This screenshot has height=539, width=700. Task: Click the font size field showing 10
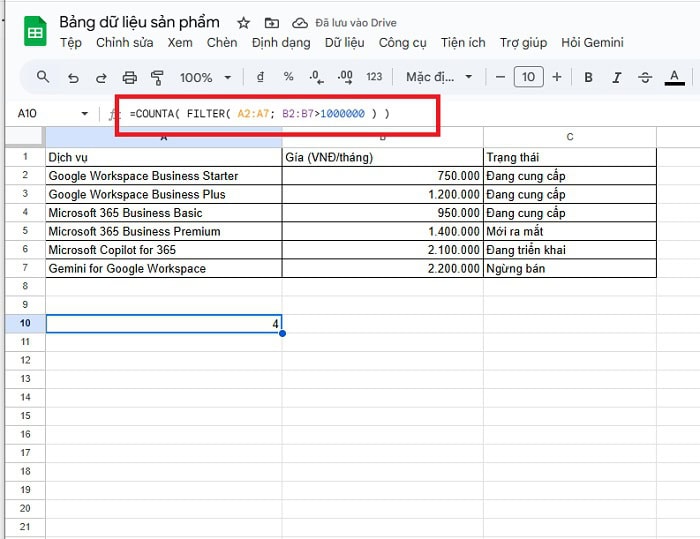point(529,77)
